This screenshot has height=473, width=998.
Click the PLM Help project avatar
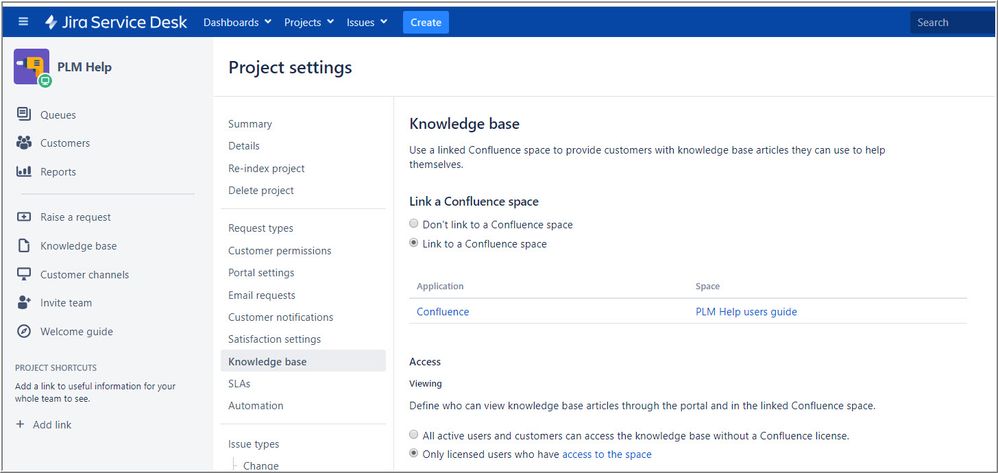pyautogui.click(x=32, y=67)
